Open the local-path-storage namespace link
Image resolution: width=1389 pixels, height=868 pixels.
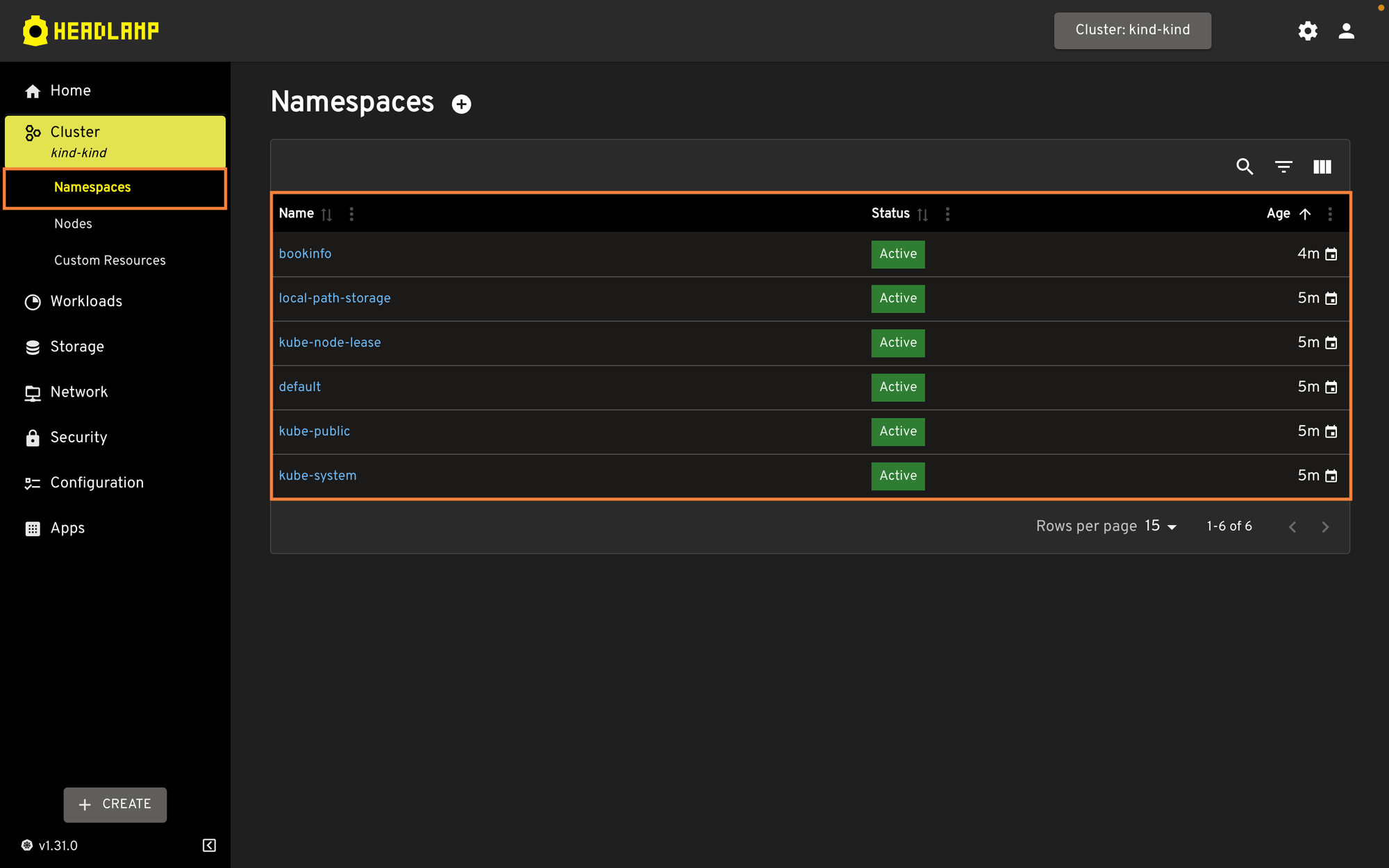click(335, 298)
